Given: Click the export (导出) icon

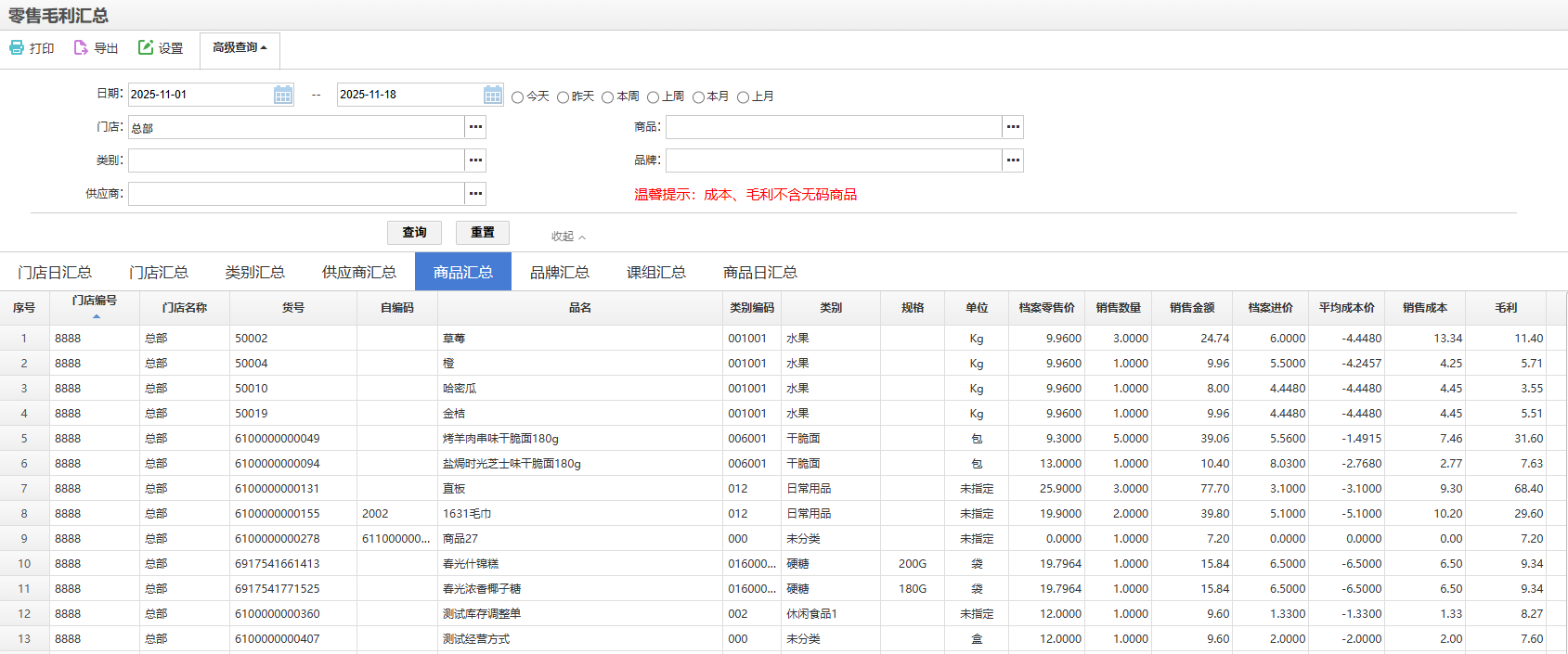Looking at the screenshot, I should (x=81, y=47).
